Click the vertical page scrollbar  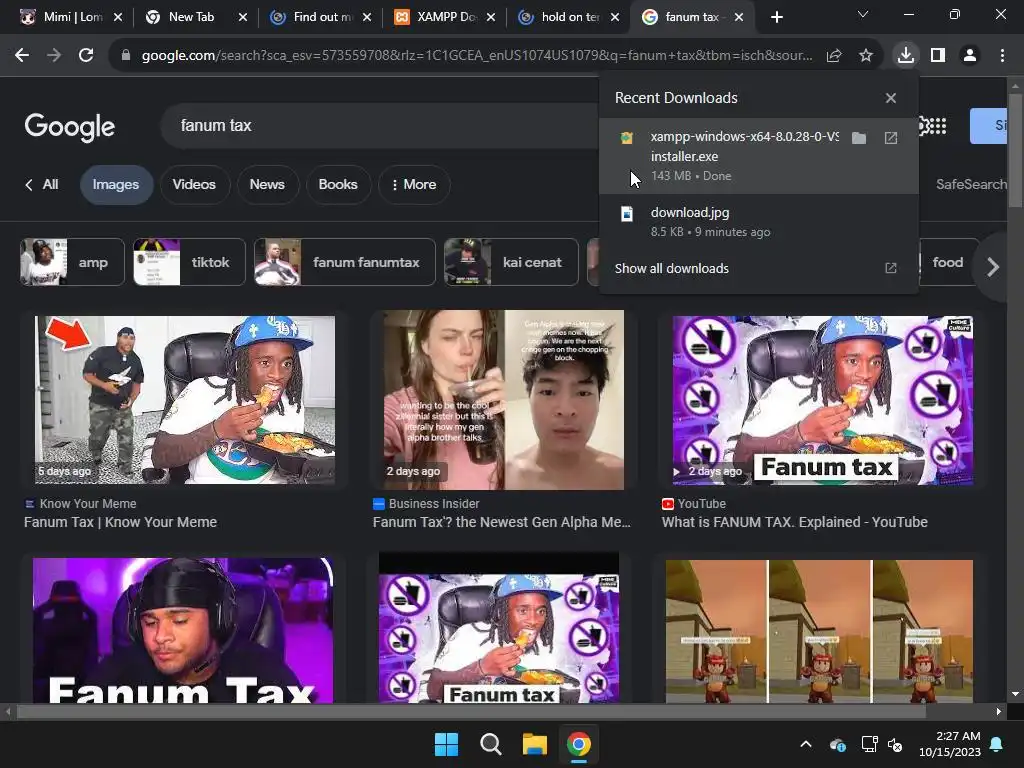pyautogui.click(x=1015, y=152)
